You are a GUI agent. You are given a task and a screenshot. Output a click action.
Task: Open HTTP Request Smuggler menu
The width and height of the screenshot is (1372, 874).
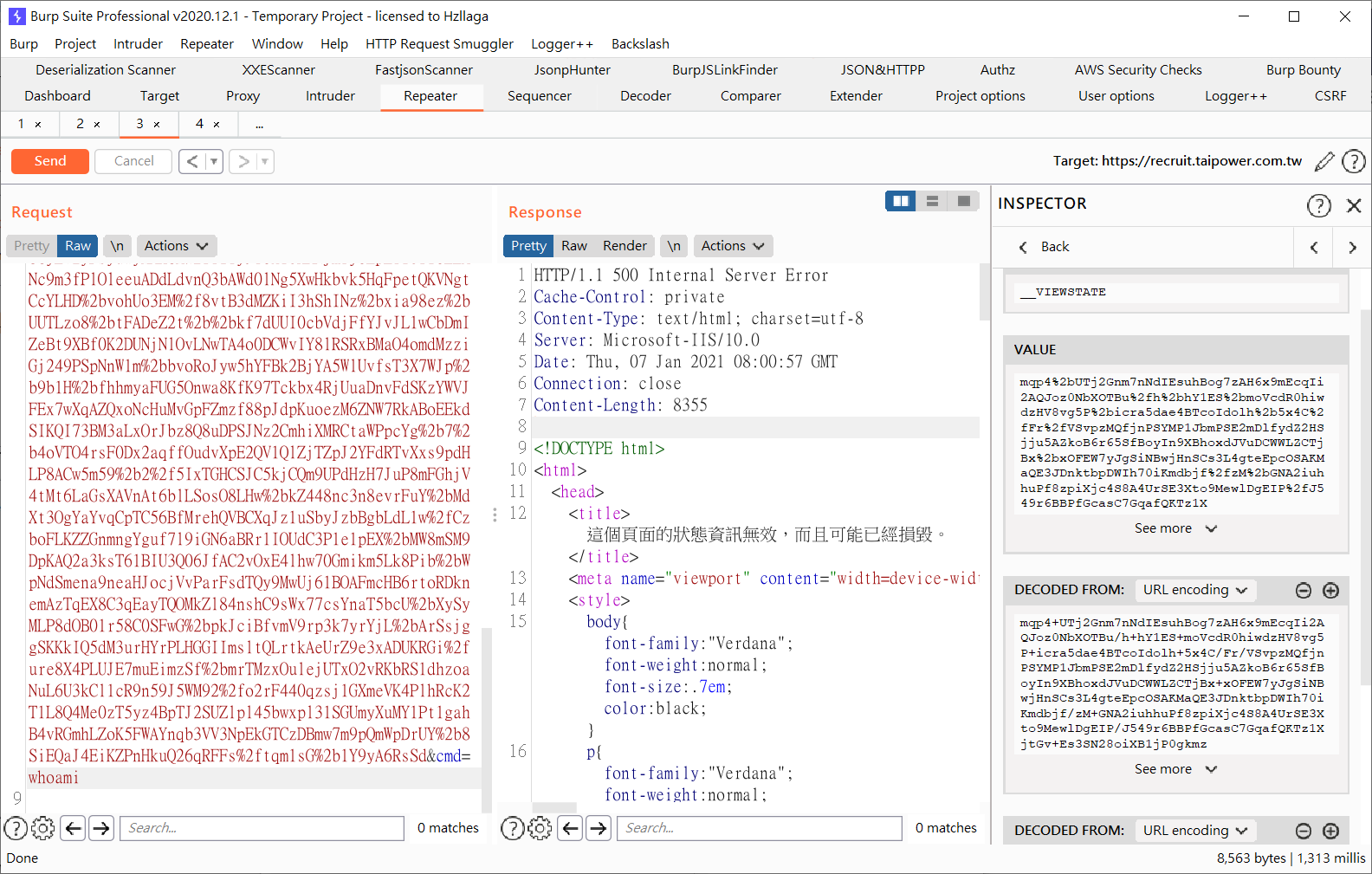click(439, 44)
